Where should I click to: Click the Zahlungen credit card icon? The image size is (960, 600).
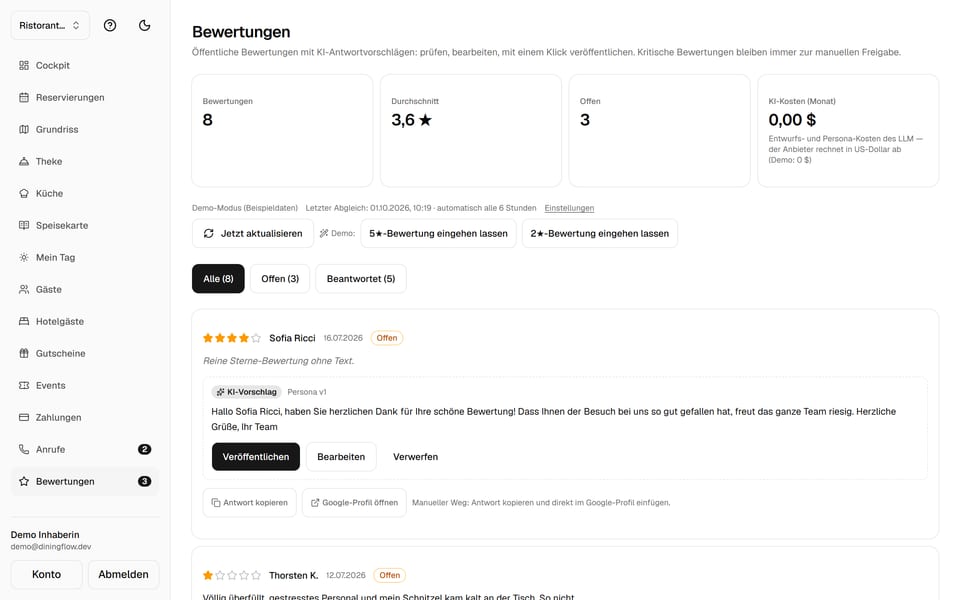24,418
